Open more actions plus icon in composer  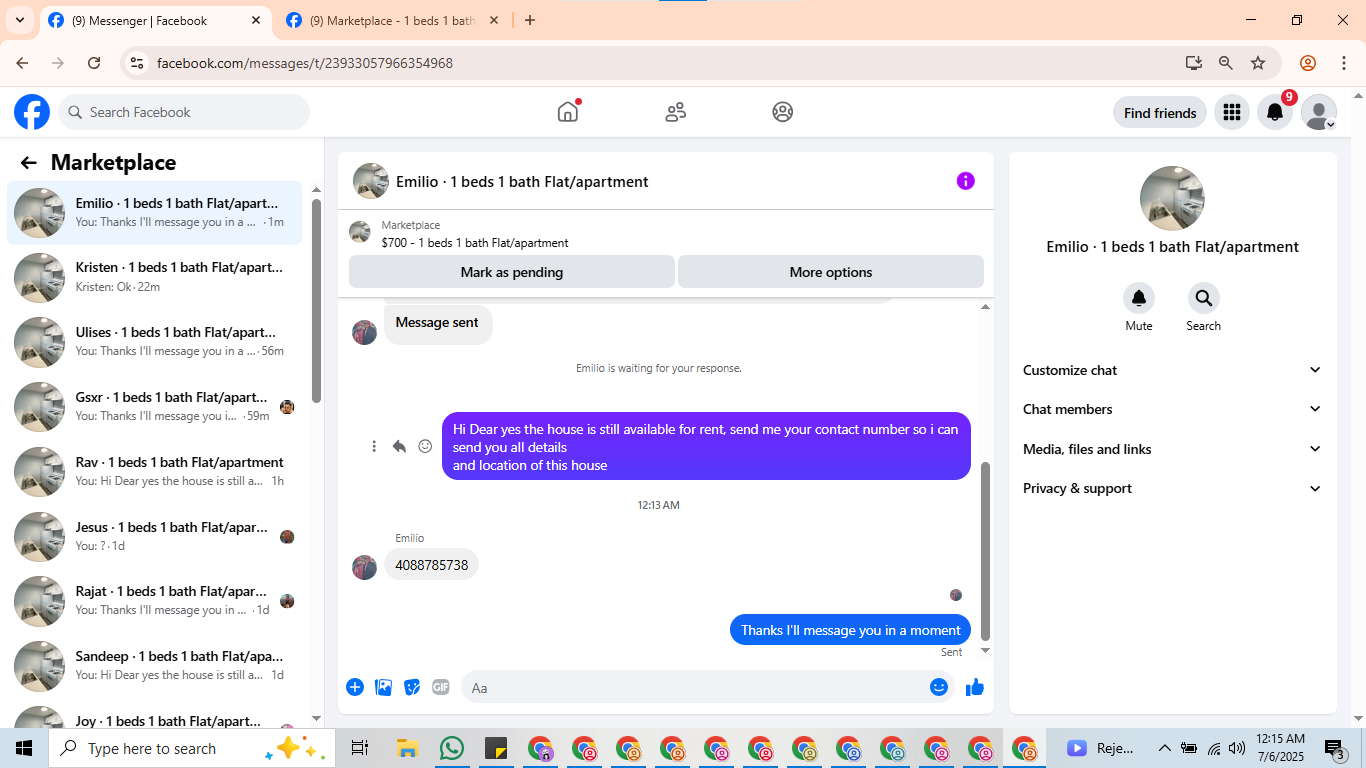point(355,687)
